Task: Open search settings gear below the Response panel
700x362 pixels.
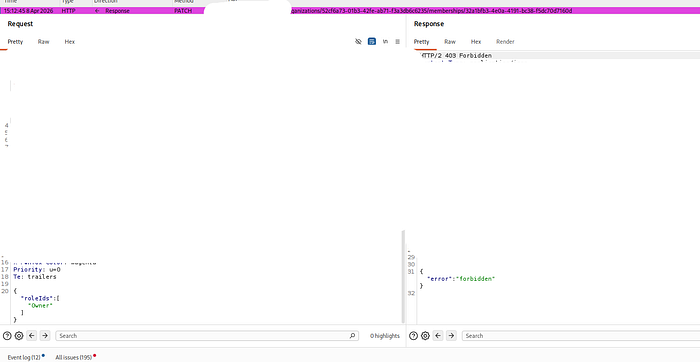Action: 425,336
